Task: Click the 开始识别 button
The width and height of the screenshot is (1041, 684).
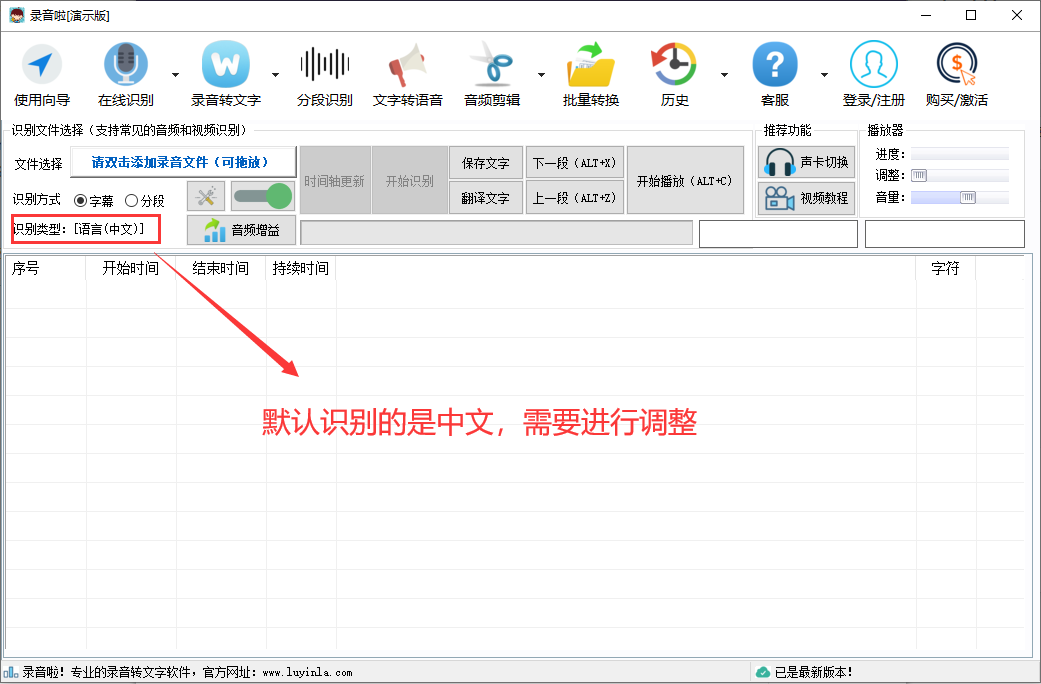Action: tap(410, 180)
